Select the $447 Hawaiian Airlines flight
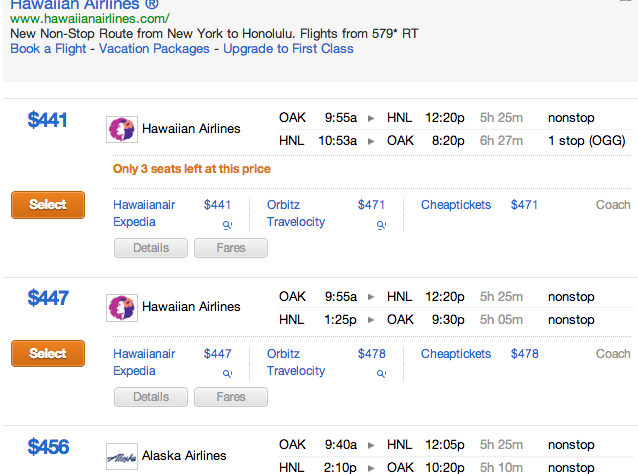 coord(48,354)
